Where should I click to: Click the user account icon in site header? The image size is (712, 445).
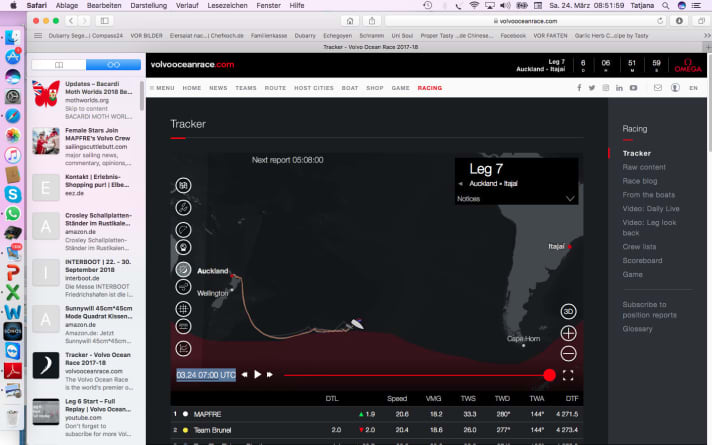(x=675, y=88)
